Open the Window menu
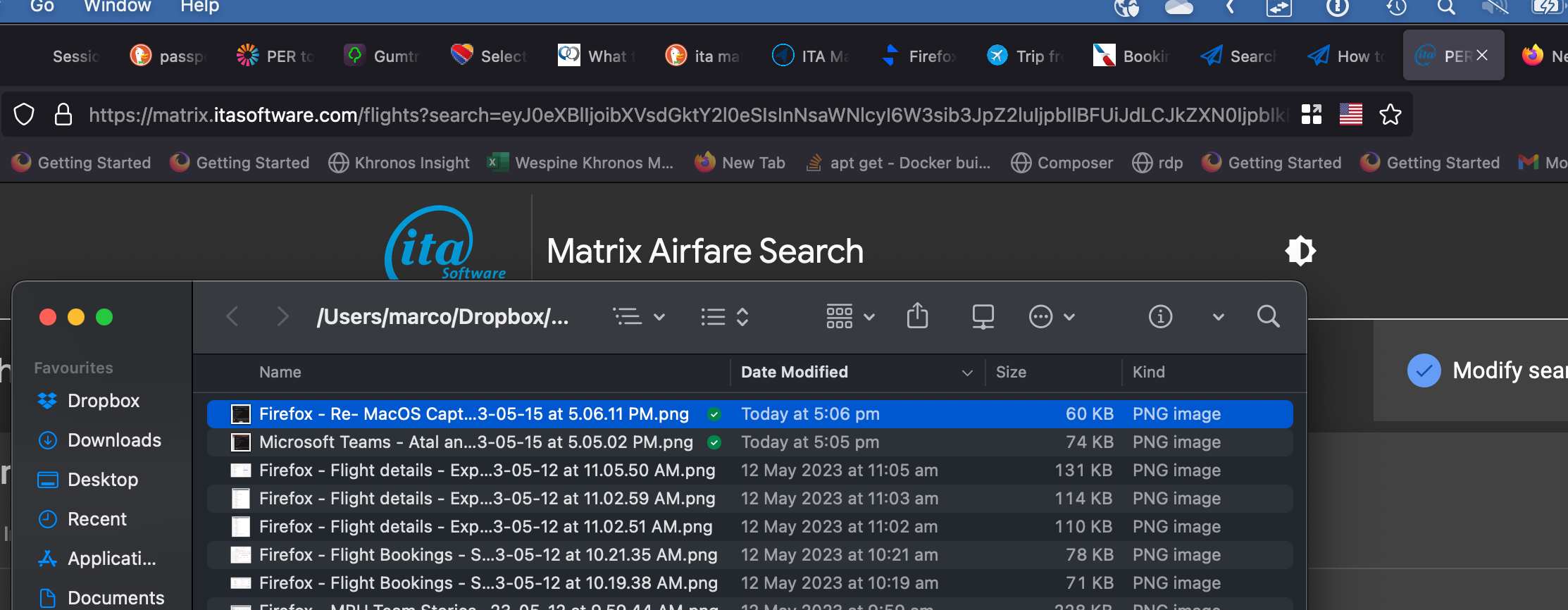 pos(118,6)
